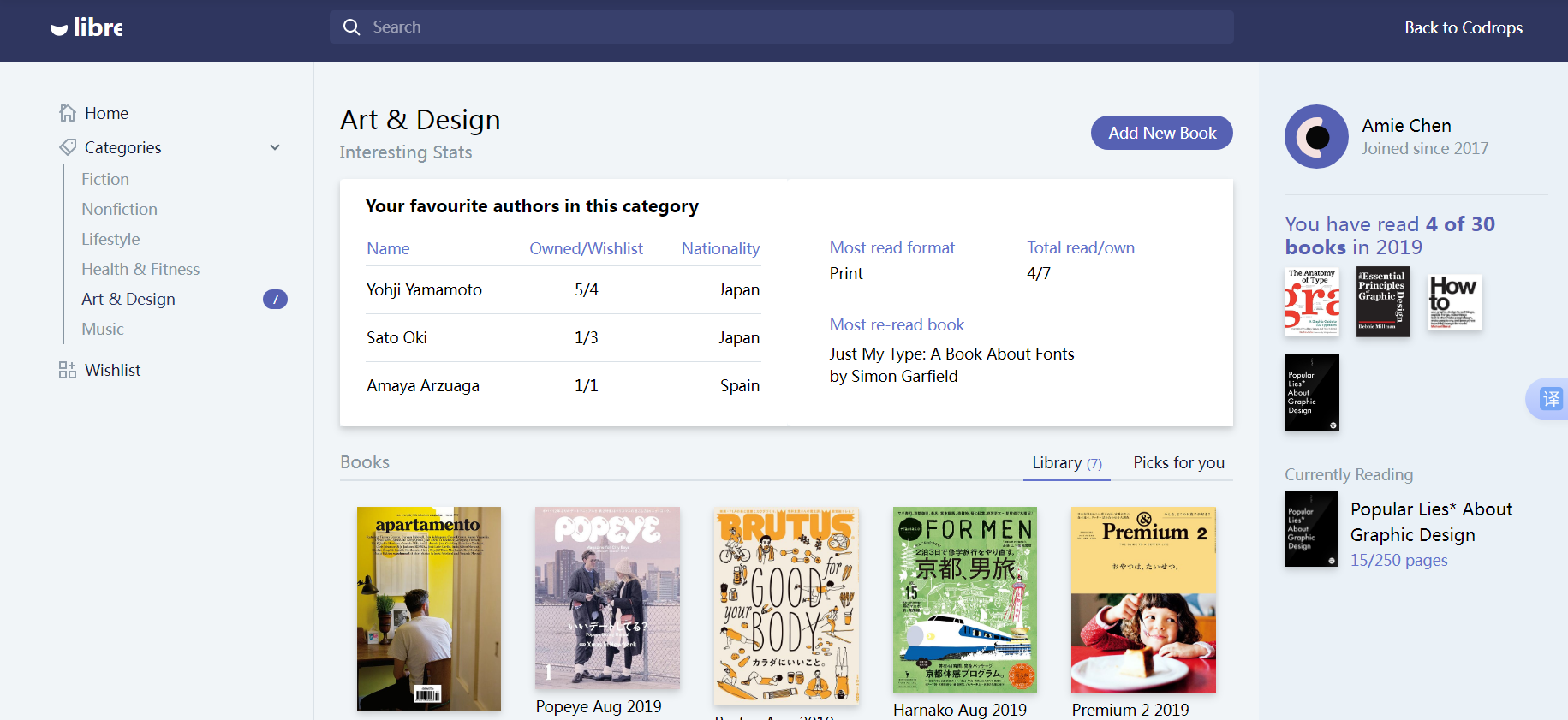1568x720 pixels.
Task: Click Amie Chen's profile avatar
Action: tap(1316, 137)
